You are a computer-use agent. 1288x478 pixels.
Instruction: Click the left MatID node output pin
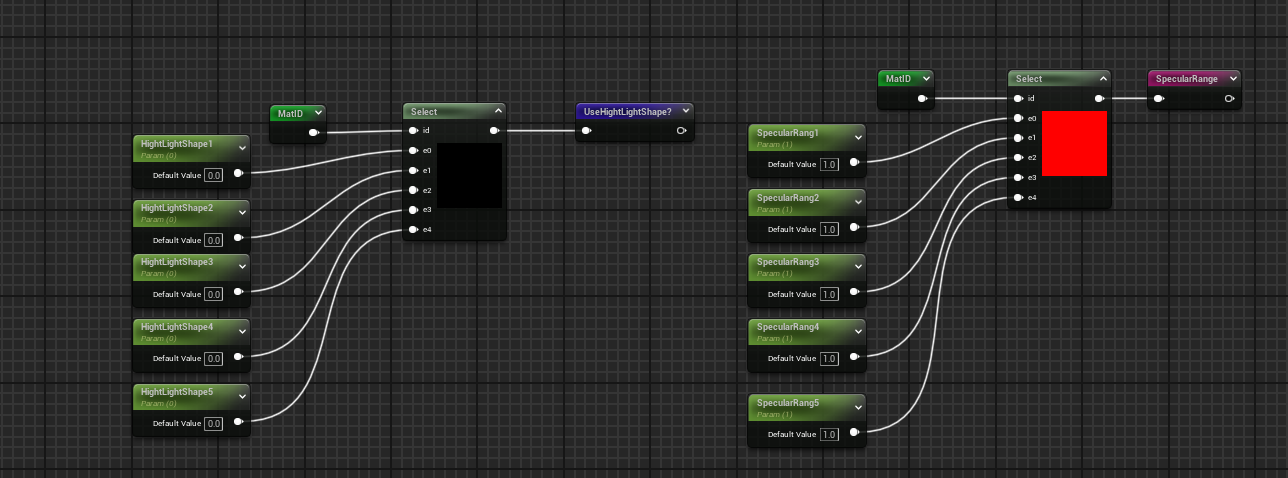pos(314,132)
